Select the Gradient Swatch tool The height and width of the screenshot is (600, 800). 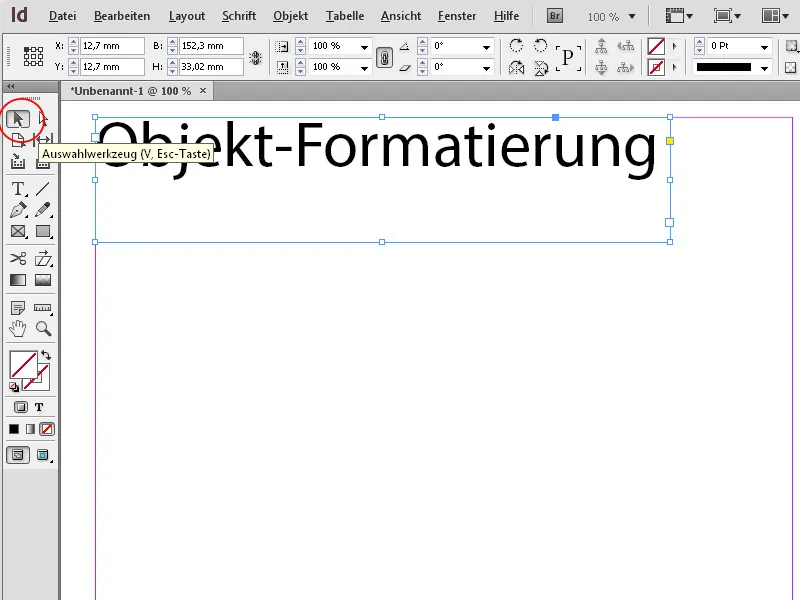[18, 280]
